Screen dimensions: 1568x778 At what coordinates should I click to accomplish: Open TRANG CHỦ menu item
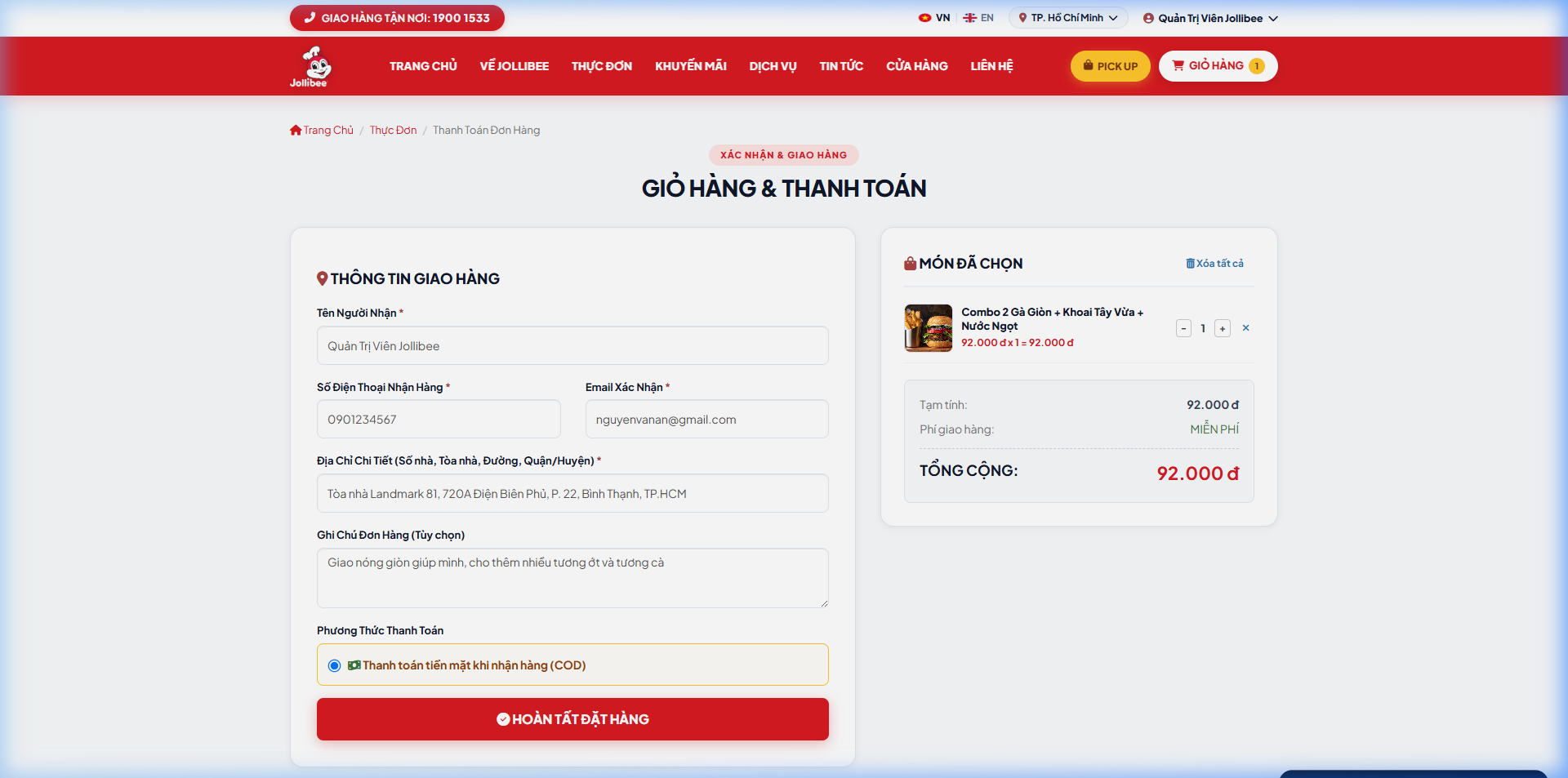pos(423,66)
